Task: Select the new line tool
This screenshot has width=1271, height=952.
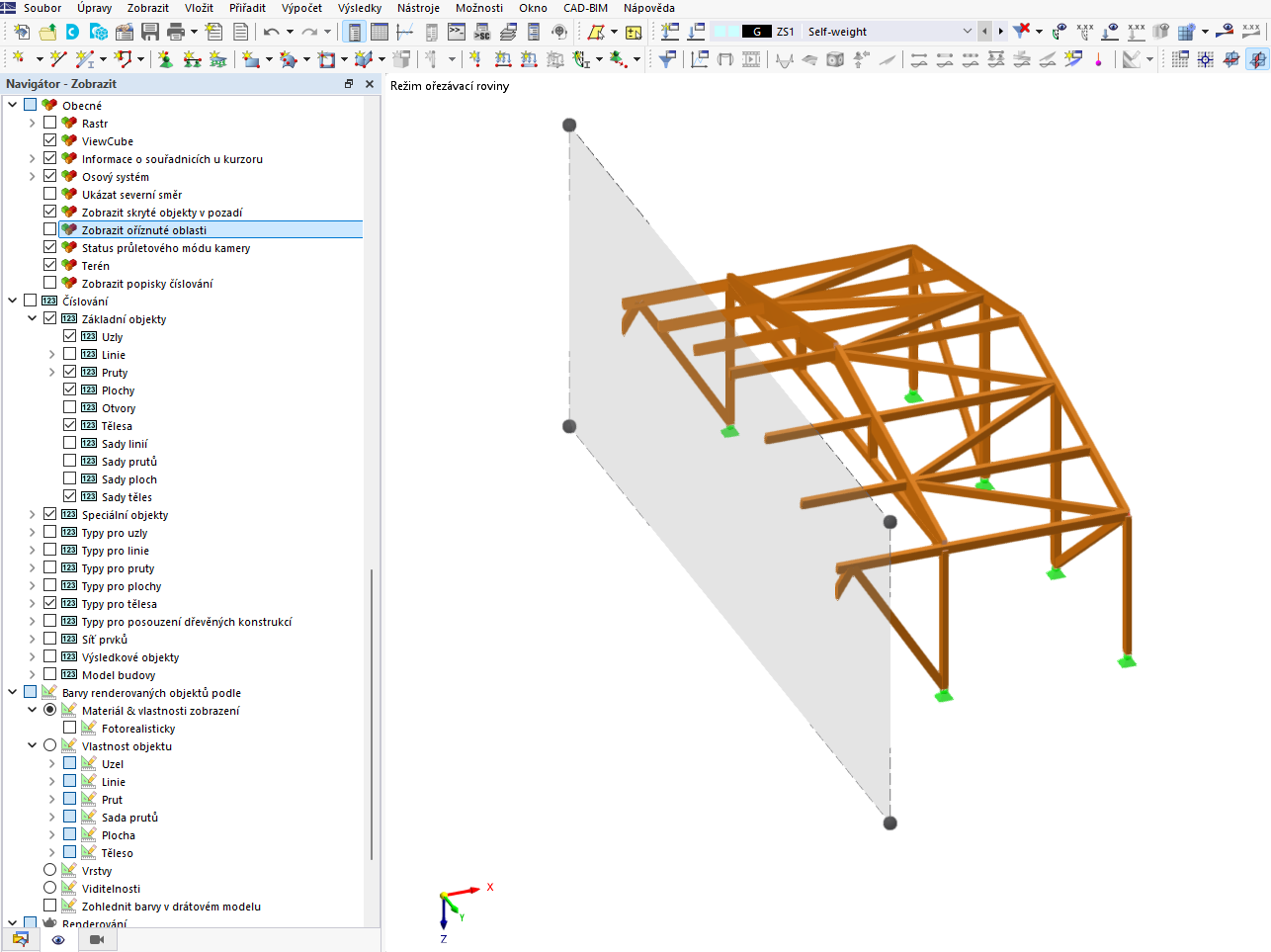Action: (59, 59)
